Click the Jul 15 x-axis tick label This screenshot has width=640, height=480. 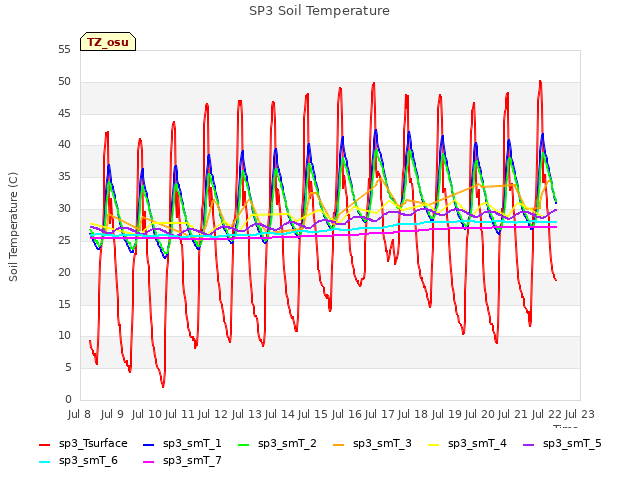(x=313, y=414)
